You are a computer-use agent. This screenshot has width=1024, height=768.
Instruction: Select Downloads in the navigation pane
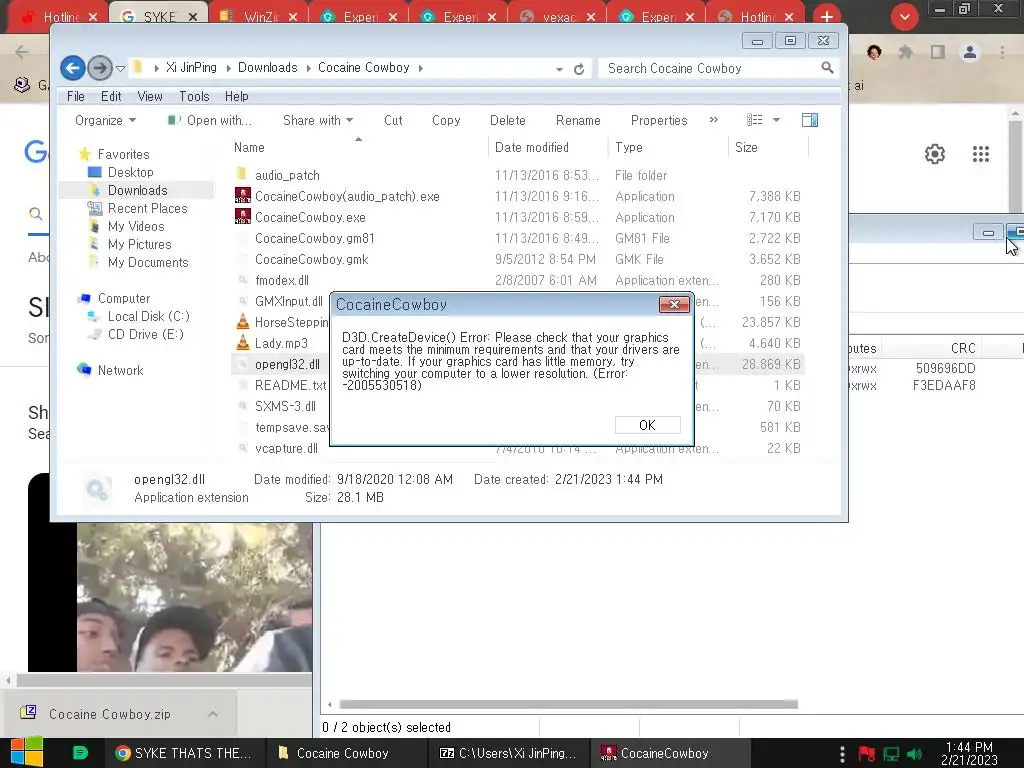[138, 190]
